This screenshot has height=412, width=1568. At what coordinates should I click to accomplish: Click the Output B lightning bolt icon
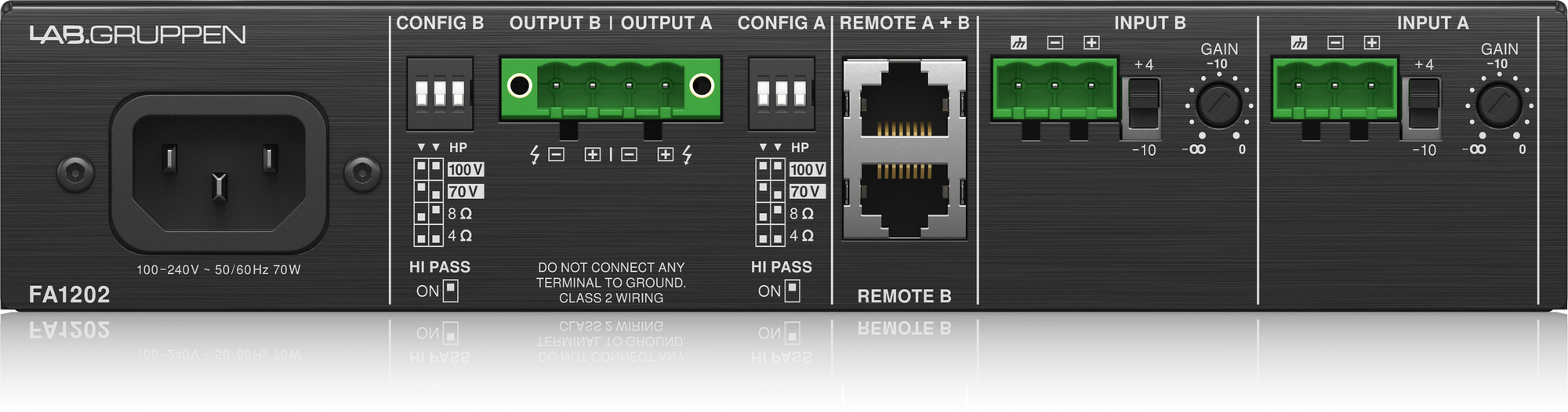pyautogui.click(x=535, y=154)
